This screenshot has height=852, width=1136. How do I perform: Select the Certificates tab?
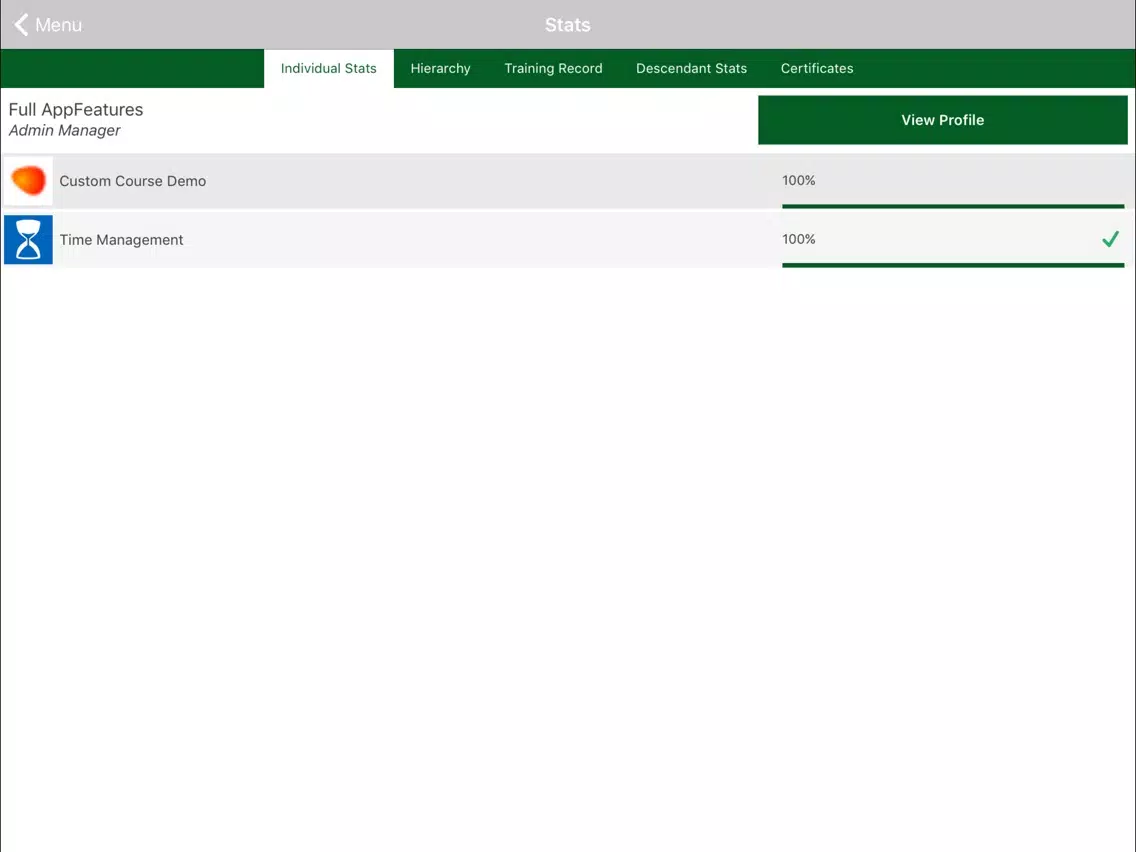[x=816, y=68]
